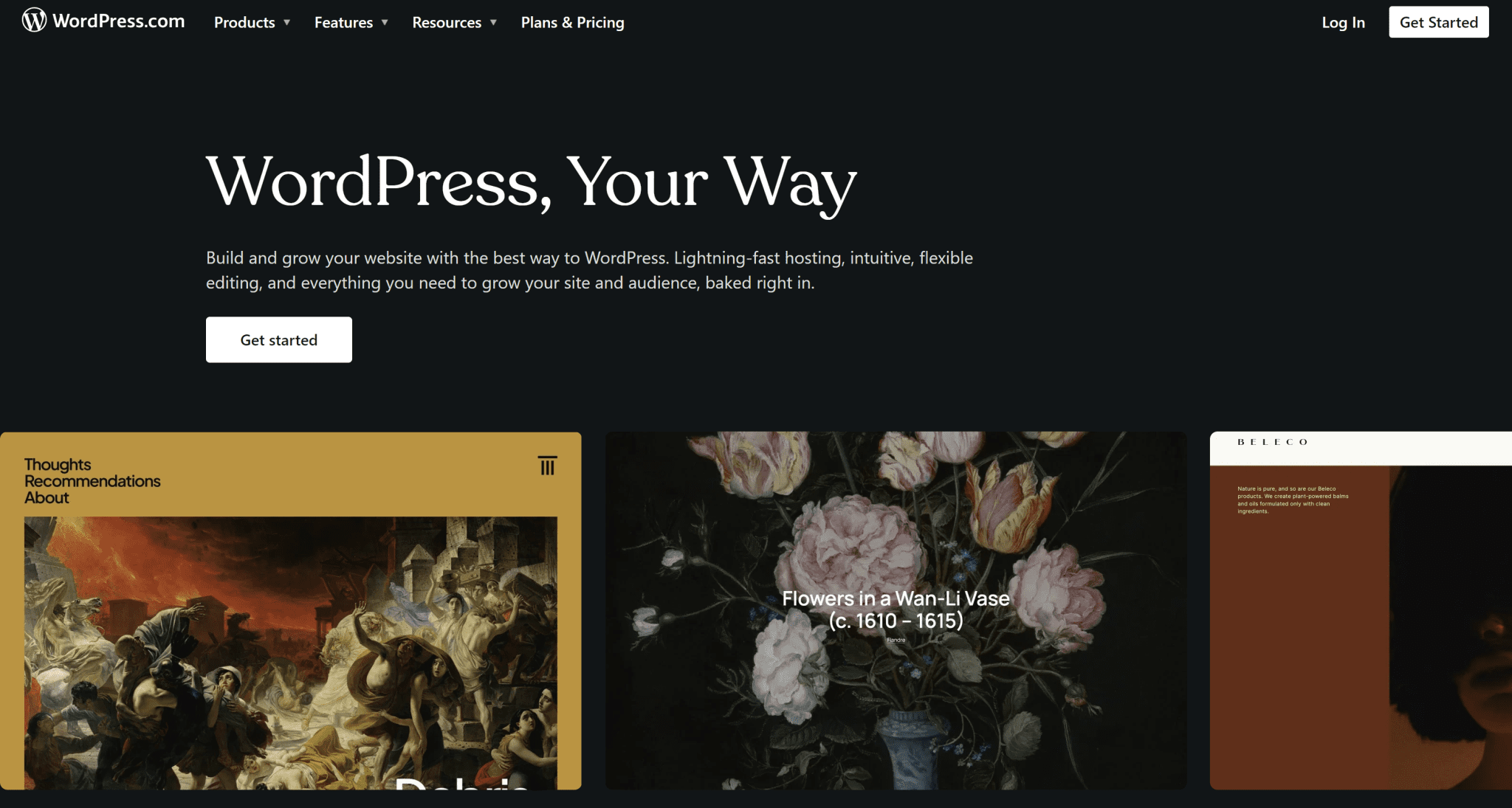Image resolution: width=1512 pixels, height=808 pixels.
Task: Click the Pompeii painting in gold theme
Action: coord(291,653)
